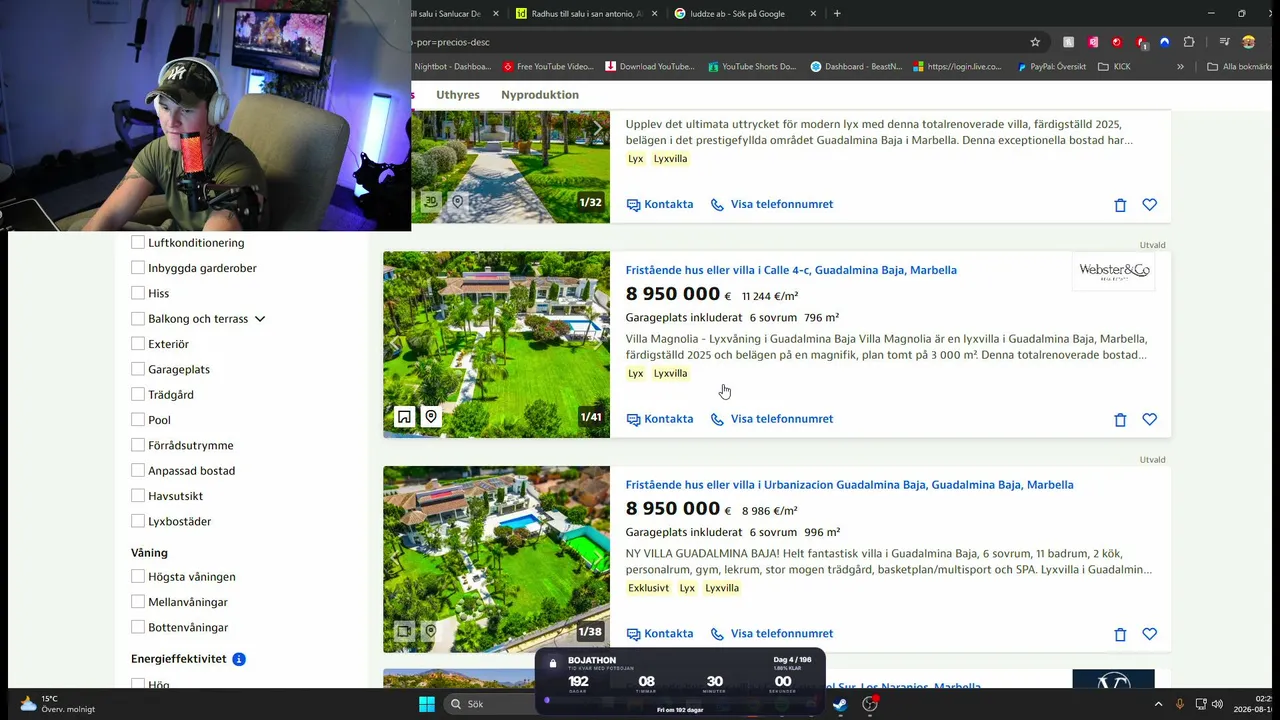Open the Urbanizacion Guadalmina Baja villa listing title

(x=850, y=485)
